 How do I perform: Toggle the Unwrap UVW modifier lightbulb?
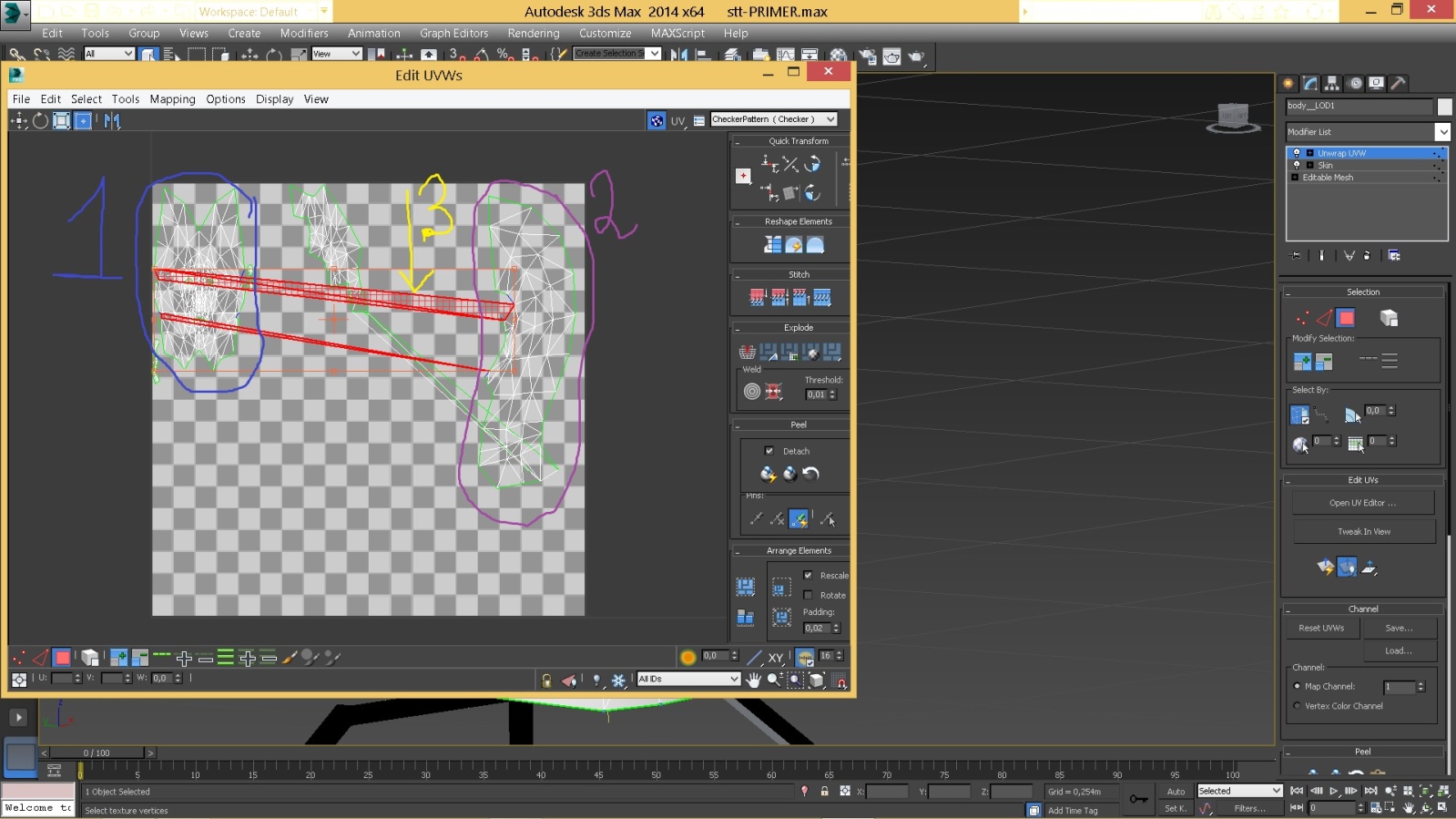pyautogui.click(x=1297, y=153)
